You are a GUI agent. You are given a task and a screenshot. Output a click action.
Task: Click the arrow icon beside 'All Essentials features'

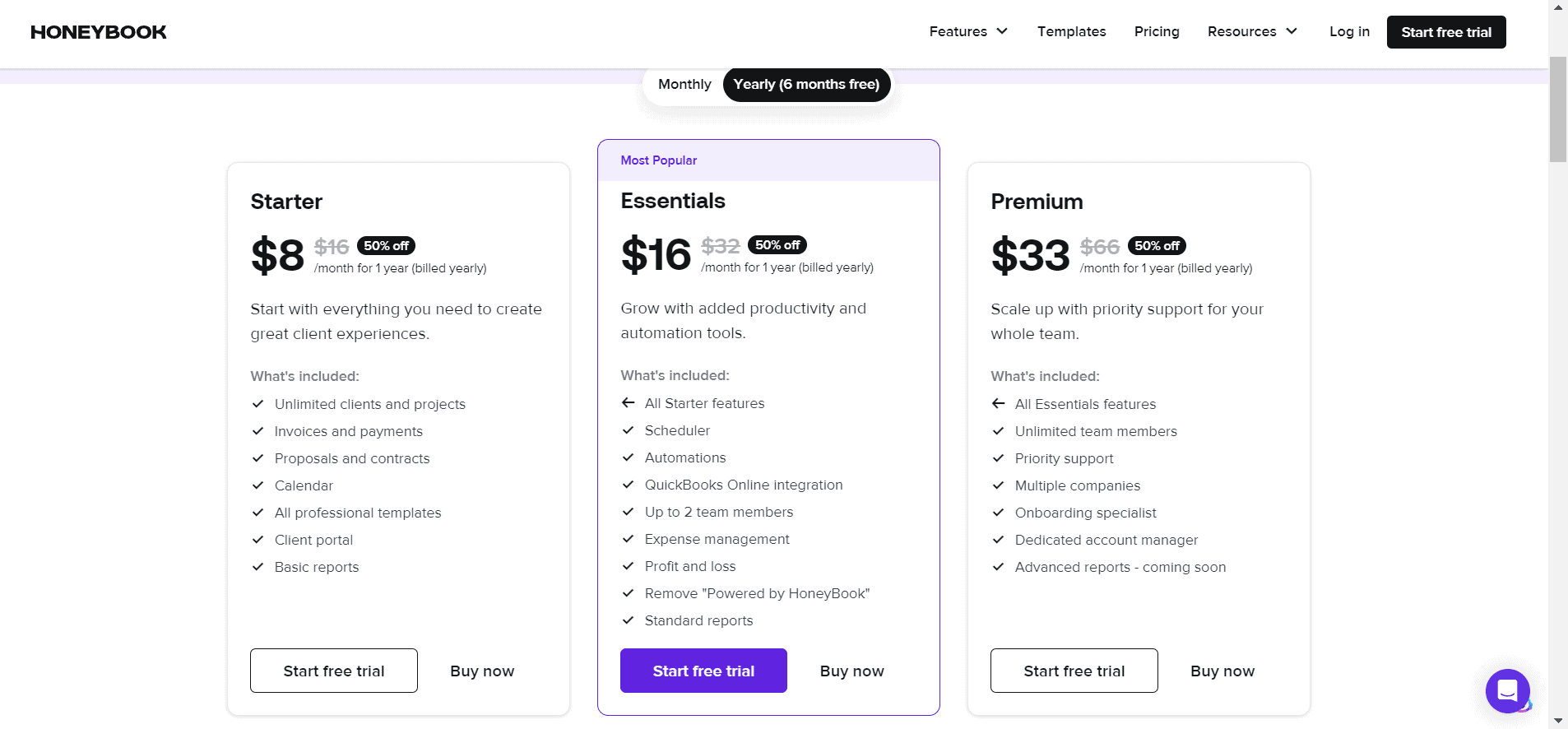[999, 404]
